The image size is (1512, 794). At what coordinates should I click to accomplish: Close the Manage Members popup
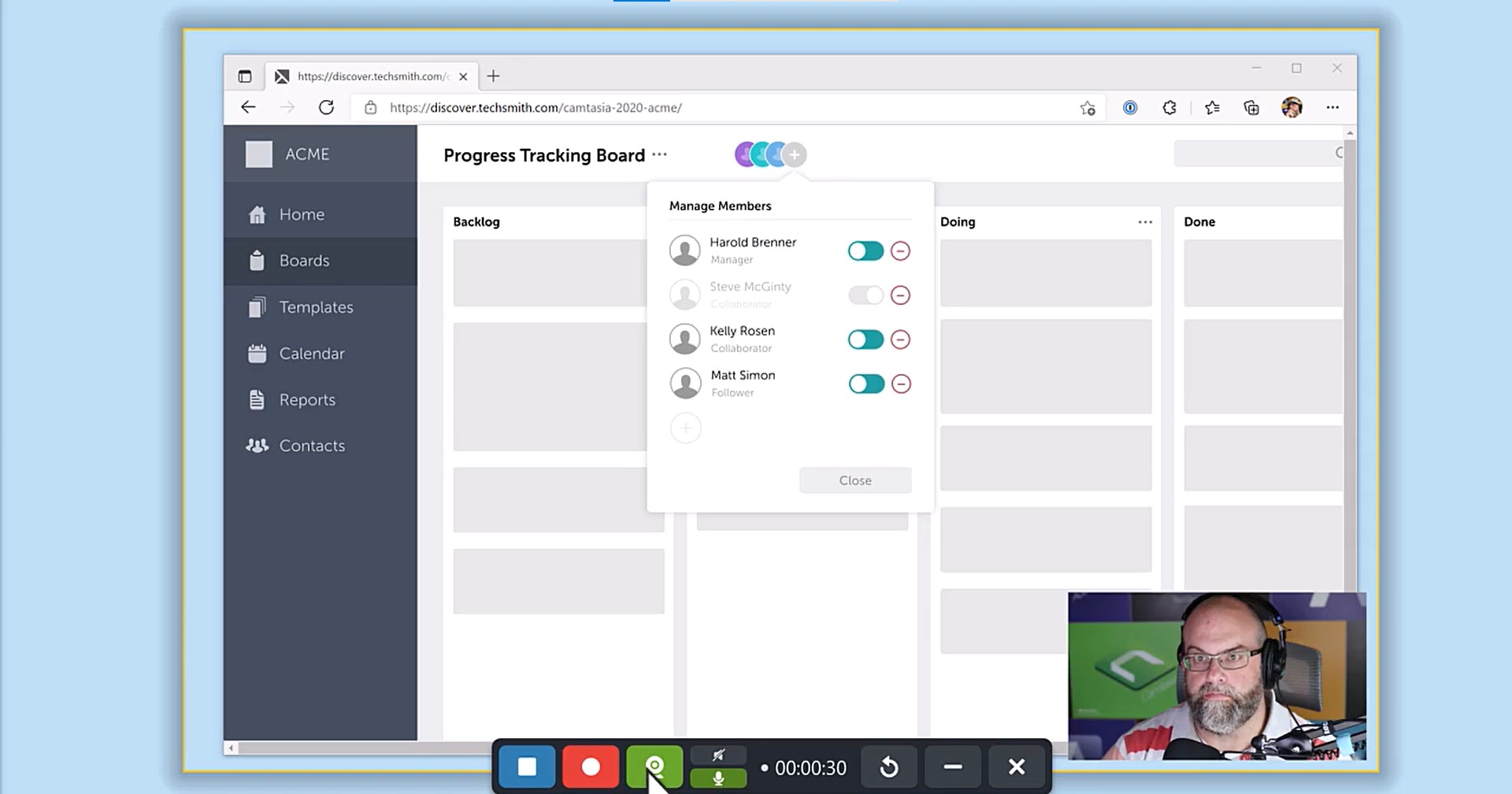[x=855, y=480]
